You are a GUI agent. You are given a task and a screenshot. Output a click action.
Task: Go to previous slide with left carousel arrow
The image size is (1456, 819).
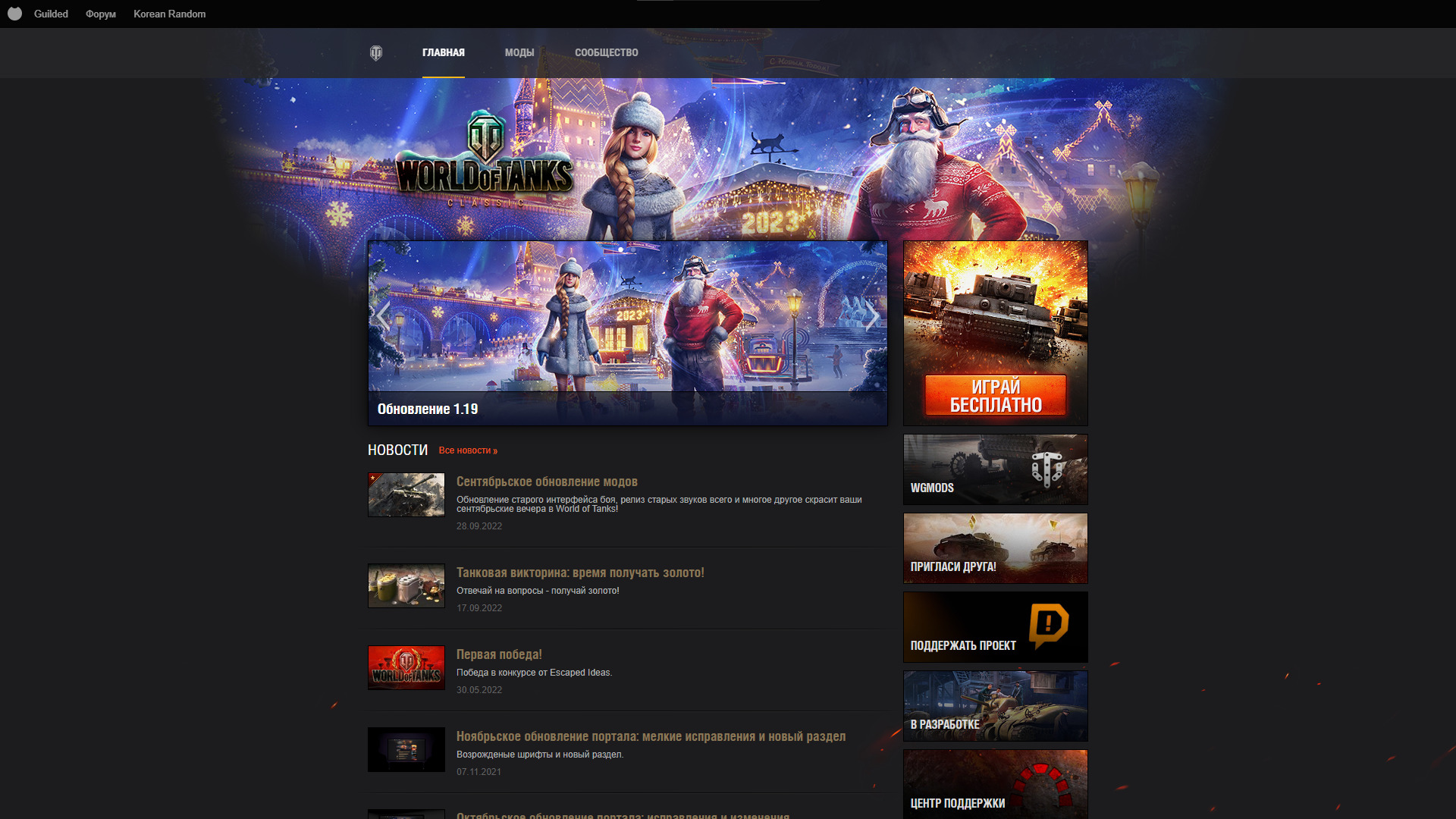384,315
